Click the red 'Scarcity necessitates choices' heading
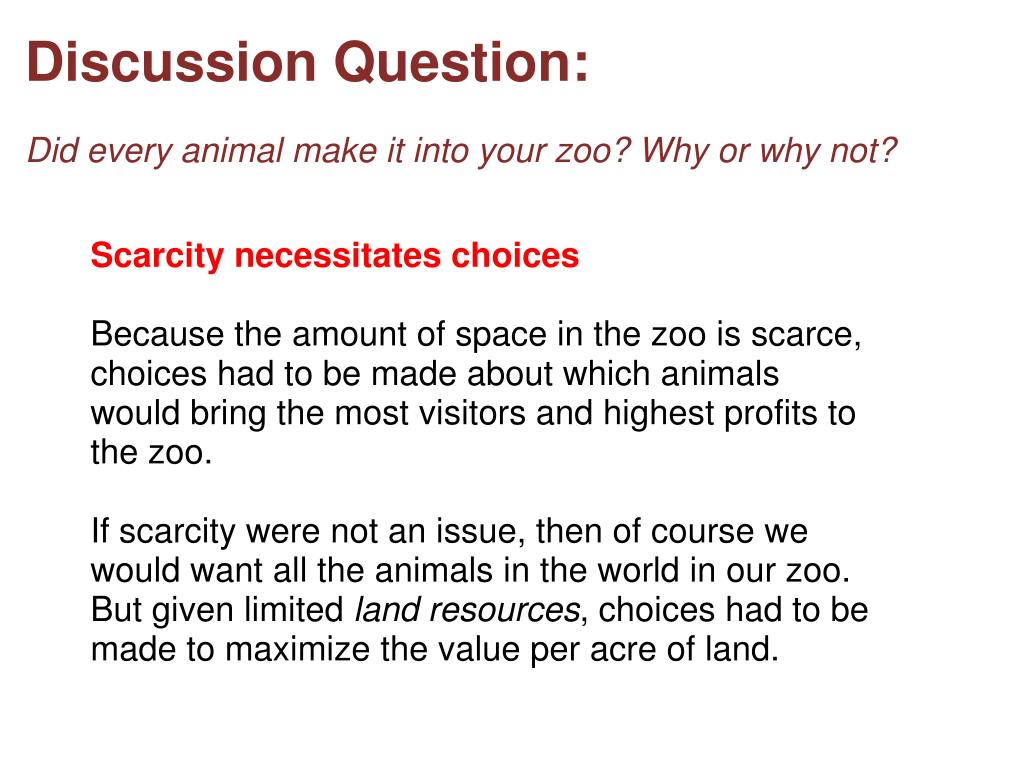 click(335, 256)
